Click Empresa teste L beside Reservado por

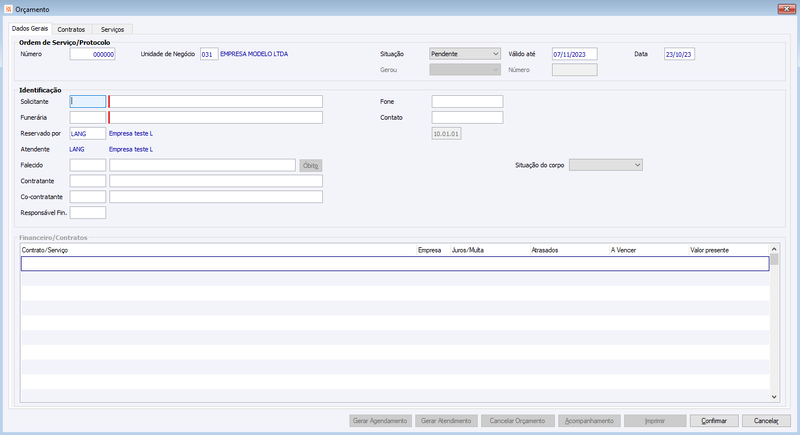(131, 134)
